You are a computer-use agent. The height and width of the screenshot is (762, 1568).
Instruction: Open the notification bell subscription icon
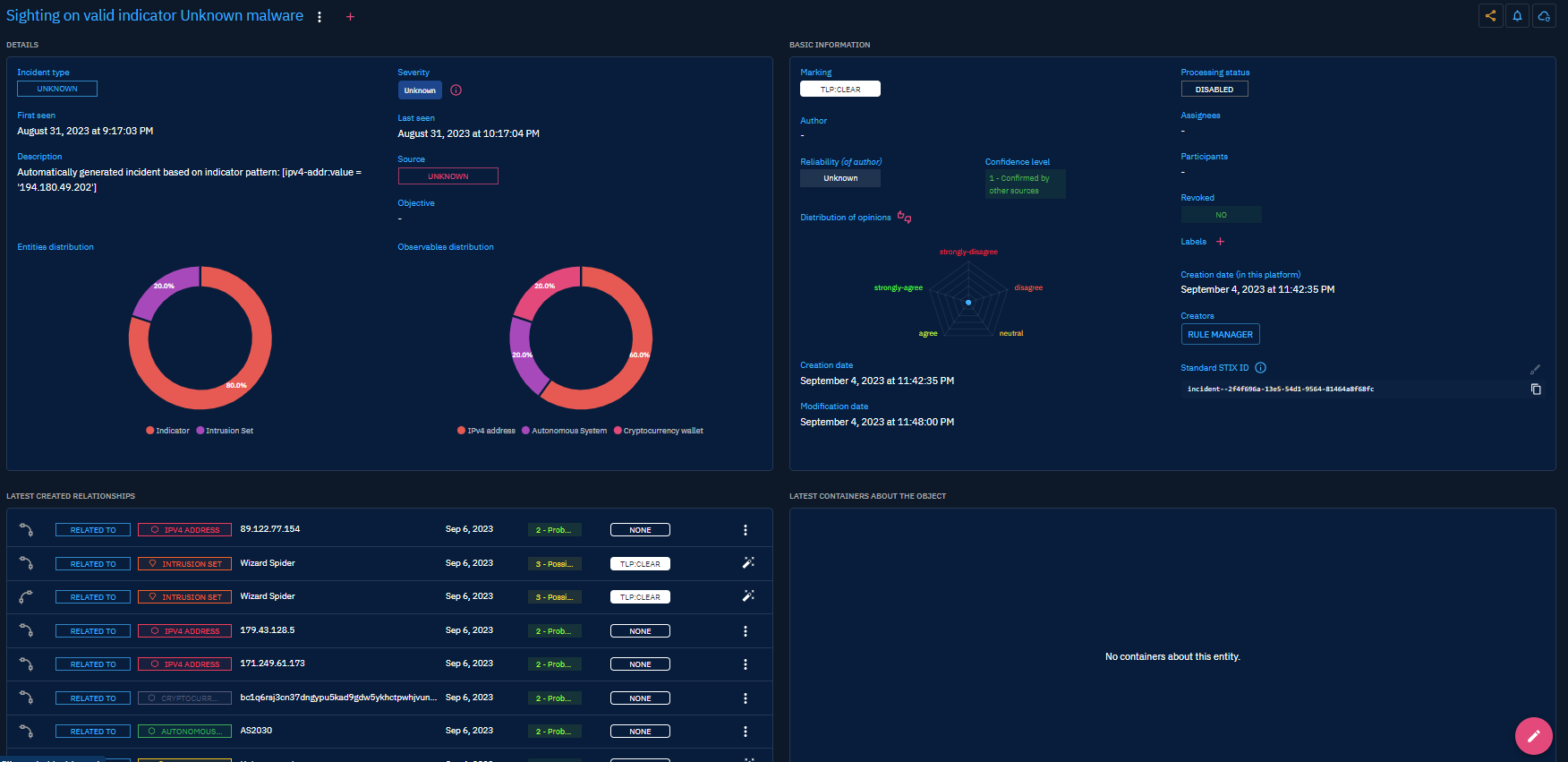[1517, 16]
